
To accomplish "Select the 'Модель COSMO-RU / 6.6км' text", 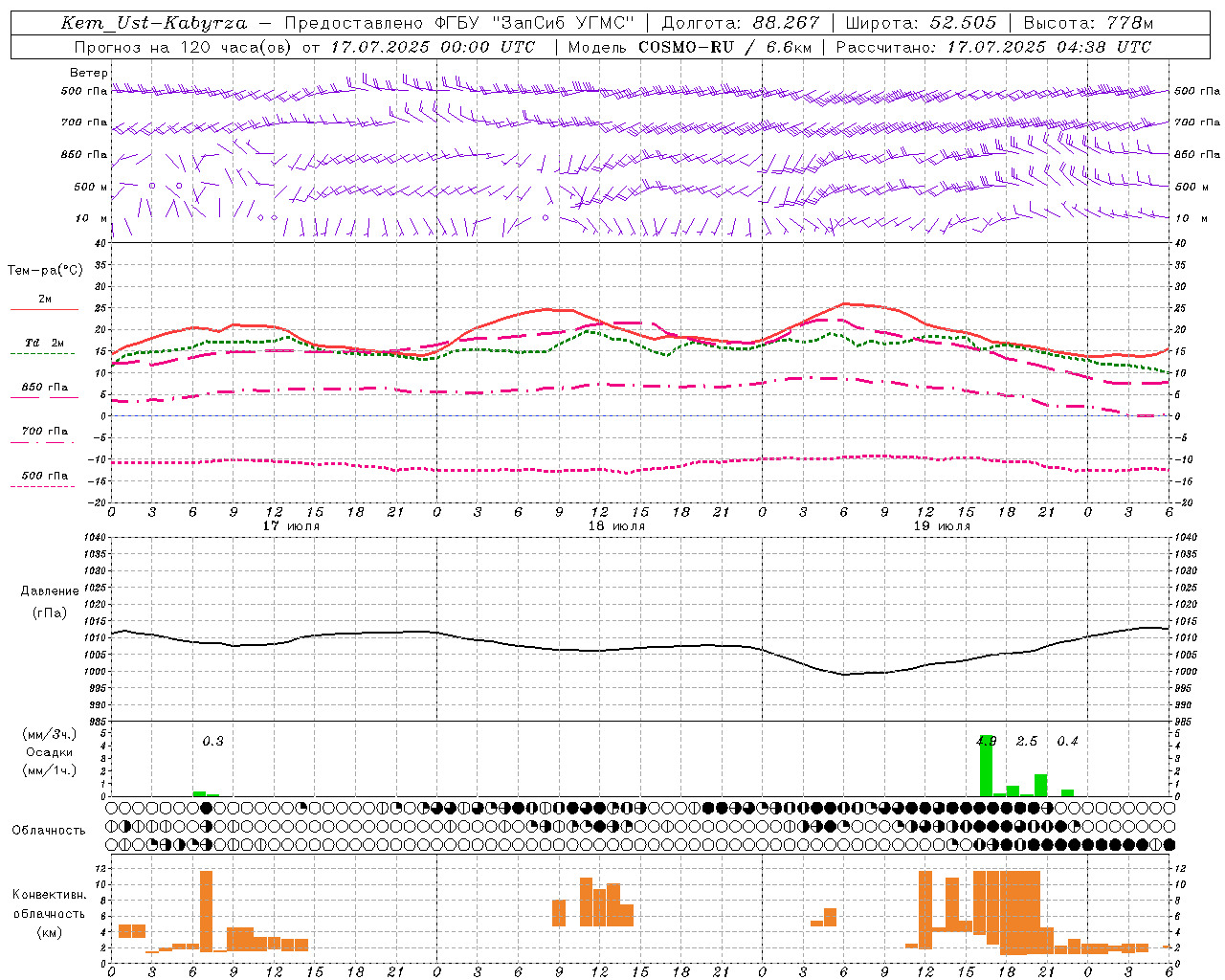I will (x=691, y=47).
